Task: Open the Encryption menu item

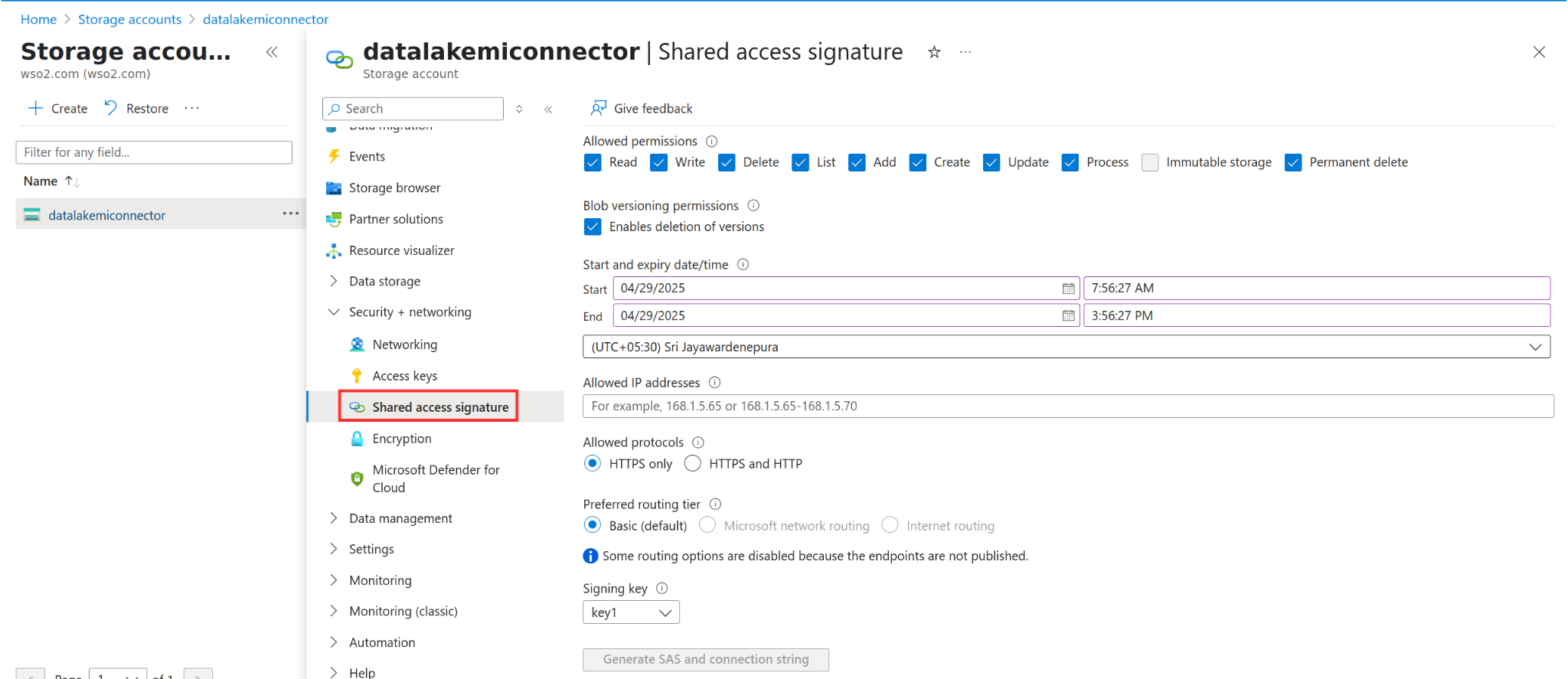Action: (x=402, y=439)
